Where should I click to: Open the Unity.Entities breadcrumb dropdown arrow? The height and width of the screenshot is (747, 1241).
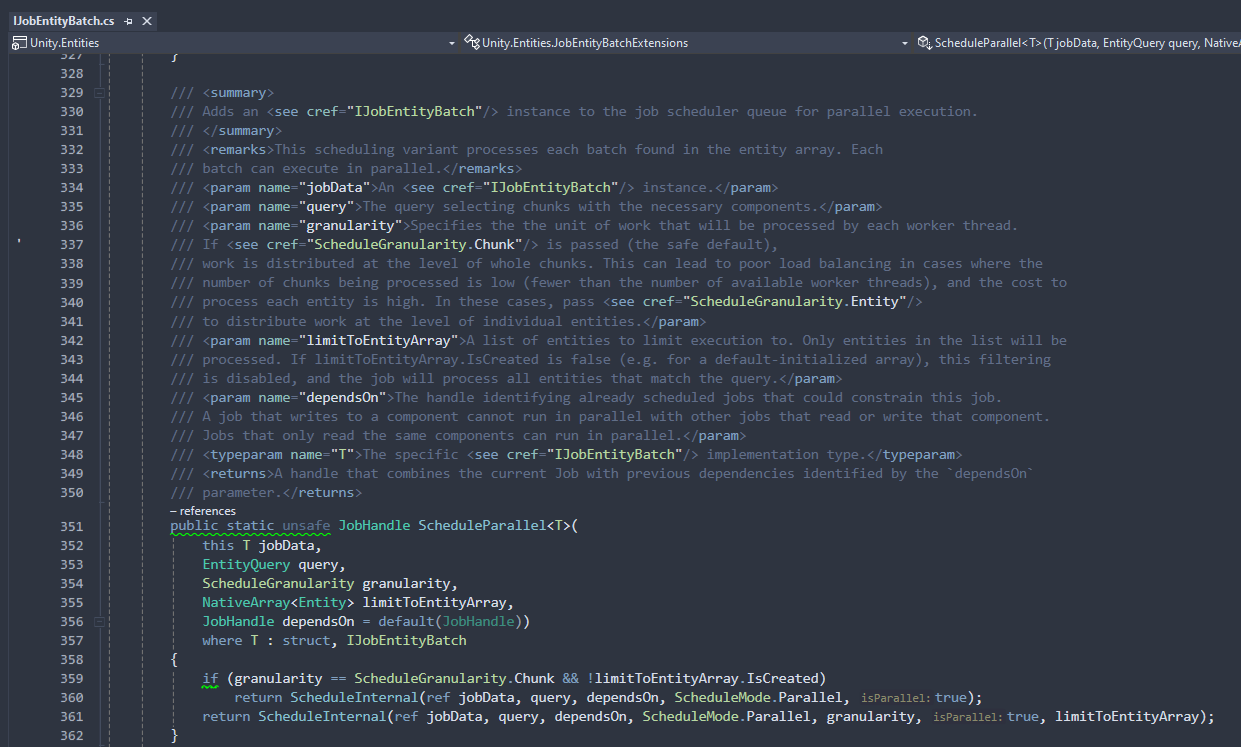[451, 42]
